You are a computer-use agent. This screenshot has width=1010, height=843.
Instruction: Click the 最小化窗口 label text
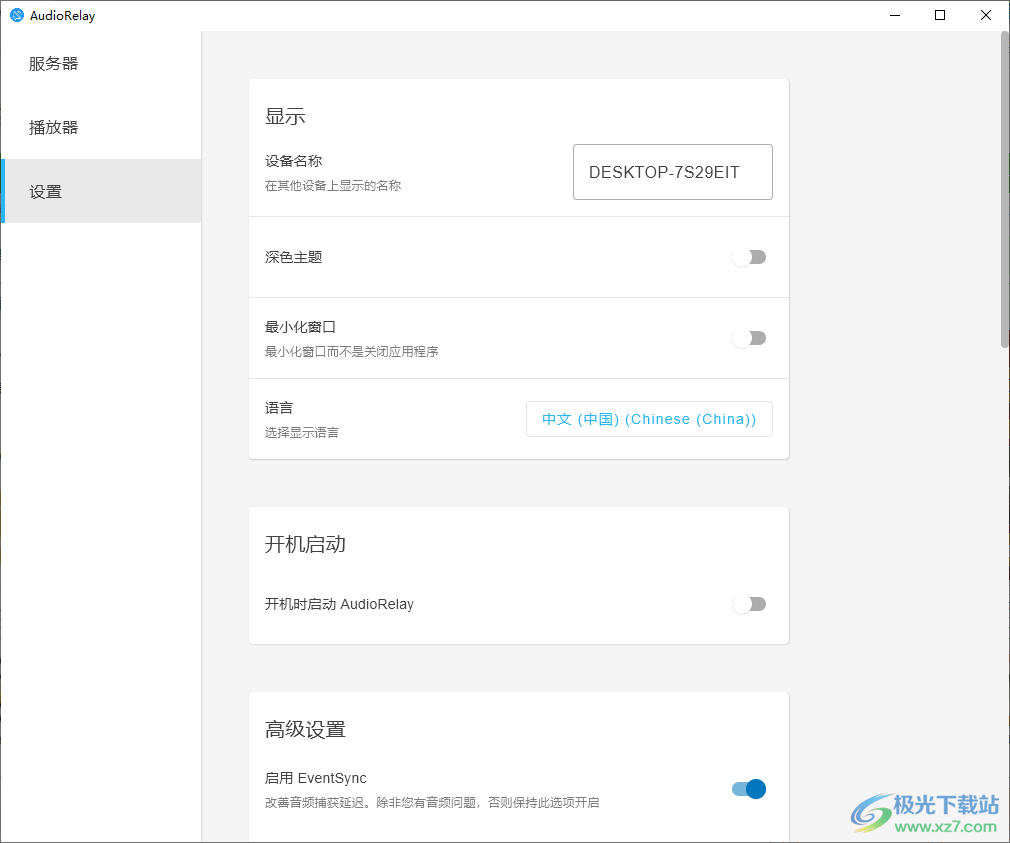300,327
